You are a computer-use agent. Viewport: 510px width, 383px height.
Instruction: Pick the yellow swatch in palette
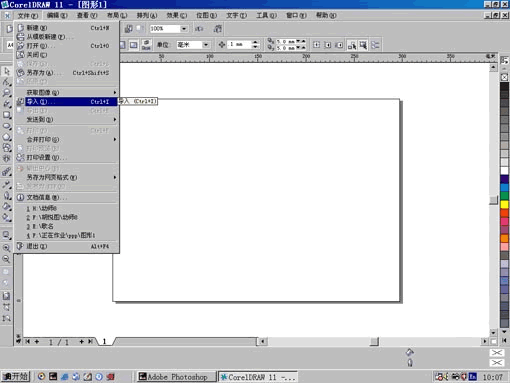click(x=504, y=204)
